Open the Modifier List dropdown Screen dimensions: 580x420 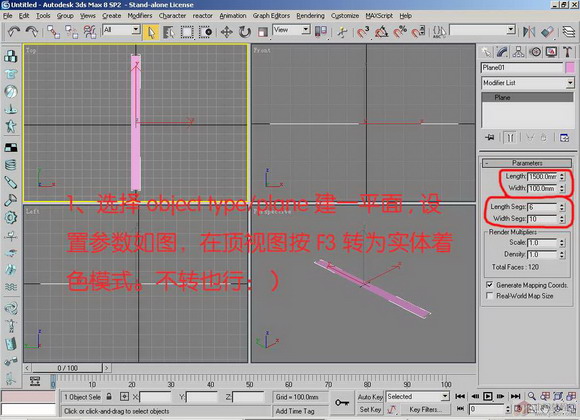point(527,83)
